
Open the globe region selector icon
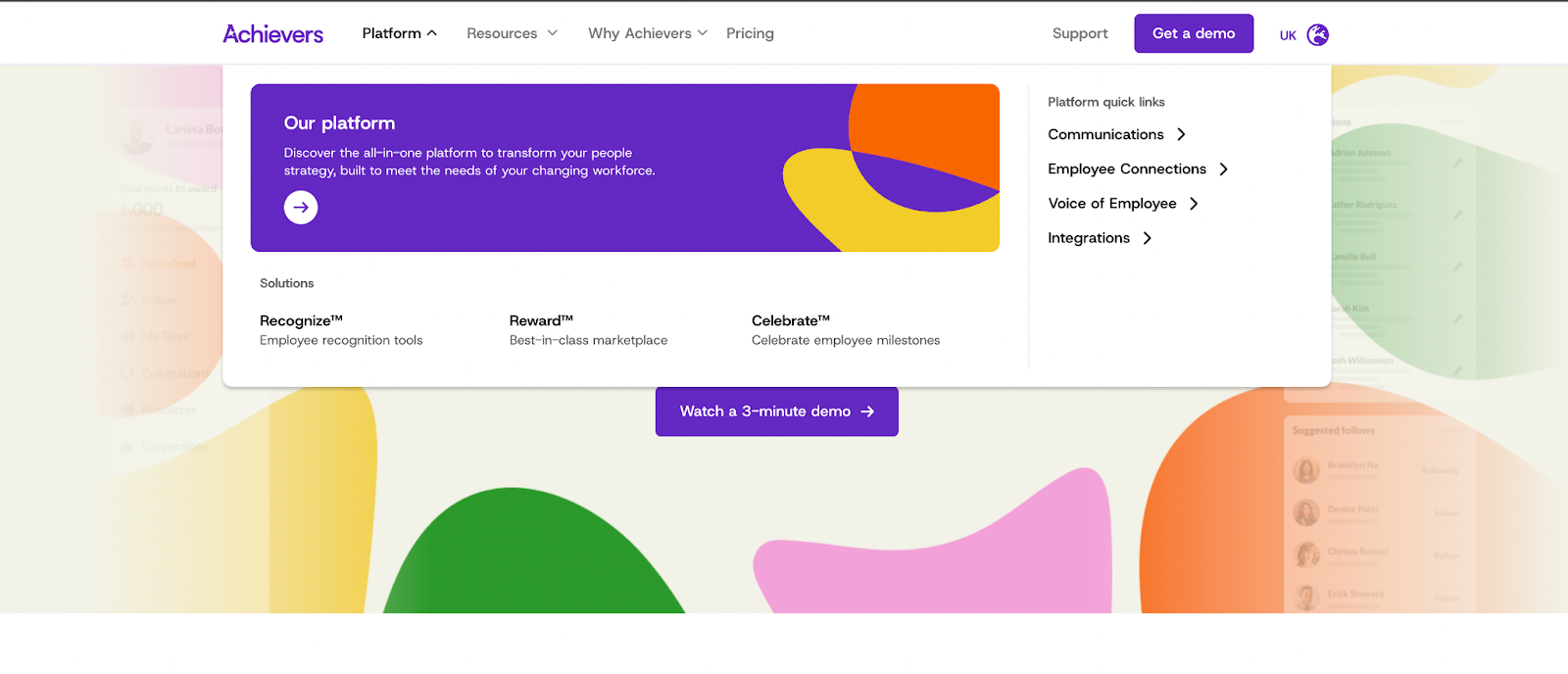click(x=1318, y=35)
